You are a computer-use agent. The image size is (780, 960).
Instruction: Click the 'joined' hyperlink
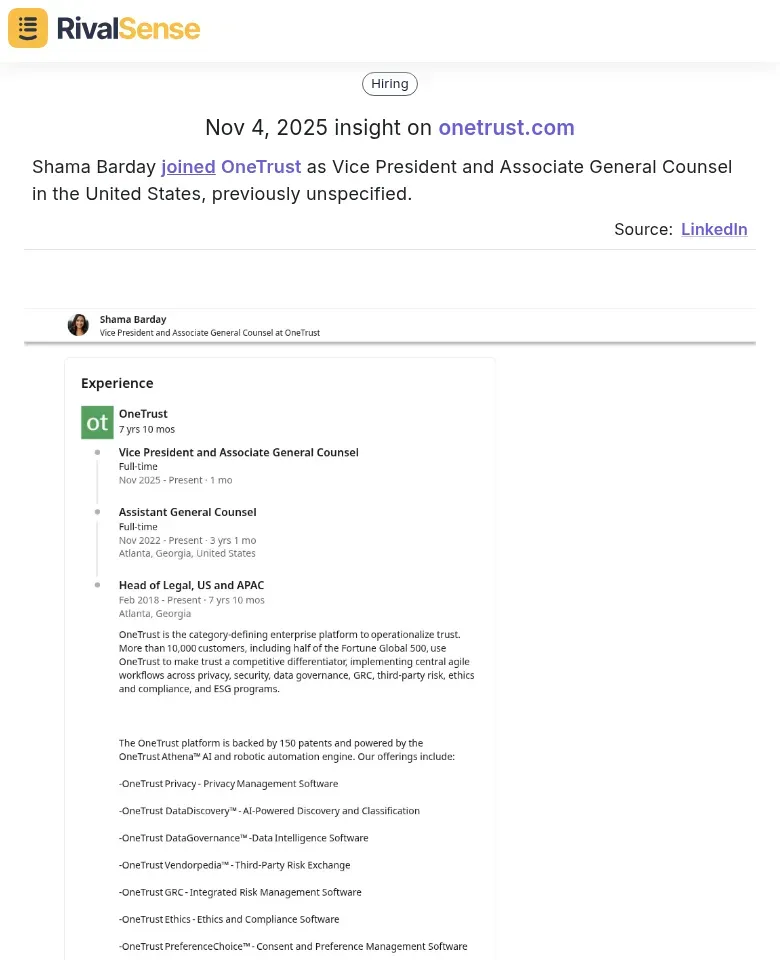pyautogui.click(x=188, y=167)
